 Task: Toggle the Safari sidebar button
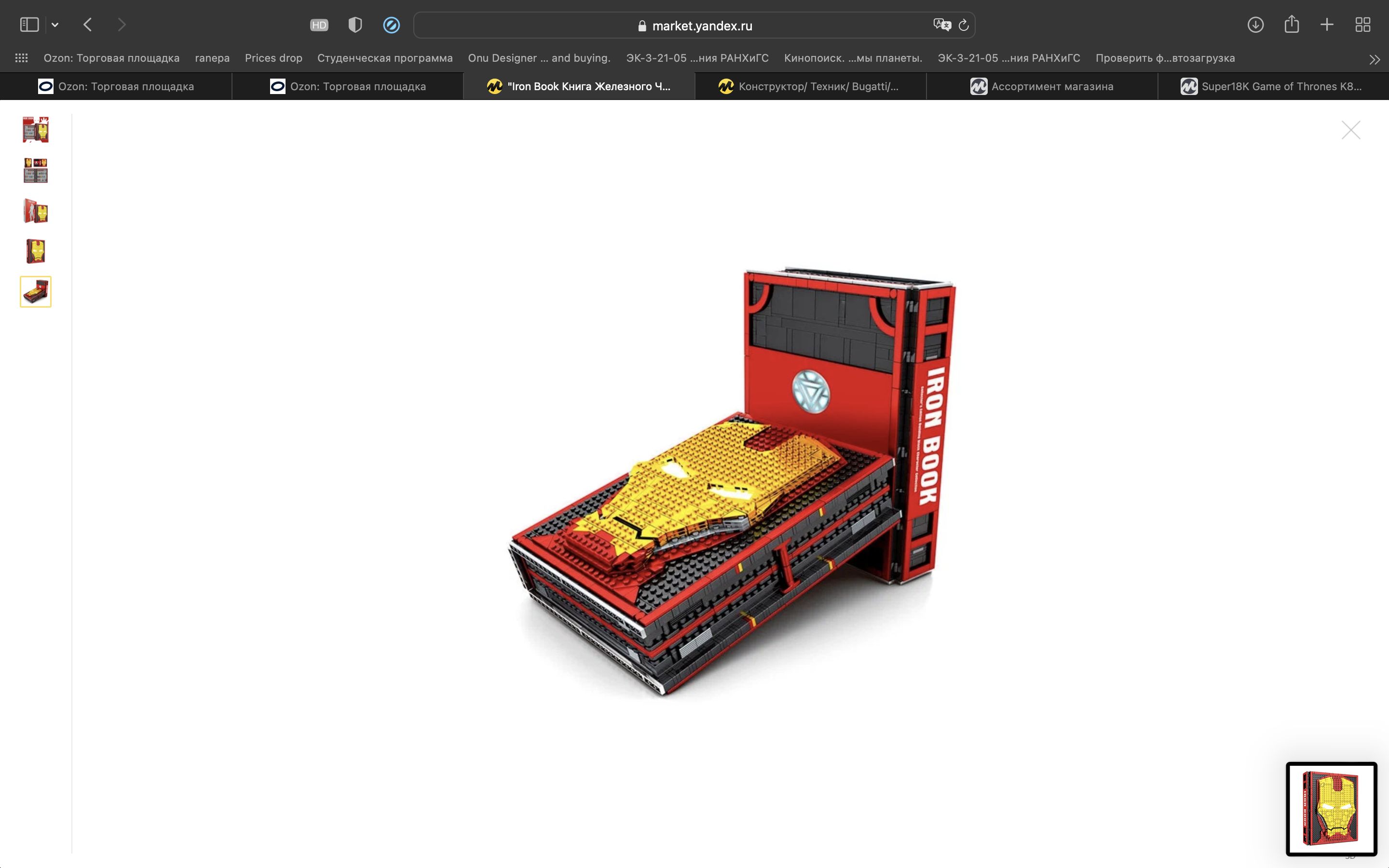click(29, 25)
